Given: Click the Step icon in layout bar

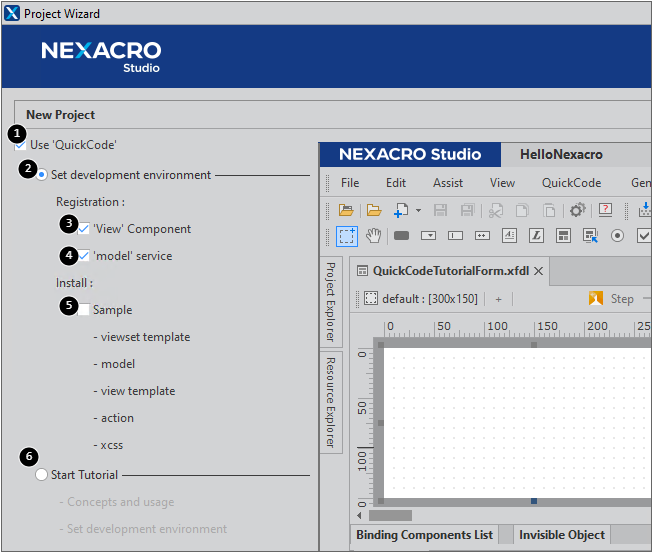Looking at the screenshot, I should pos(597,298).
